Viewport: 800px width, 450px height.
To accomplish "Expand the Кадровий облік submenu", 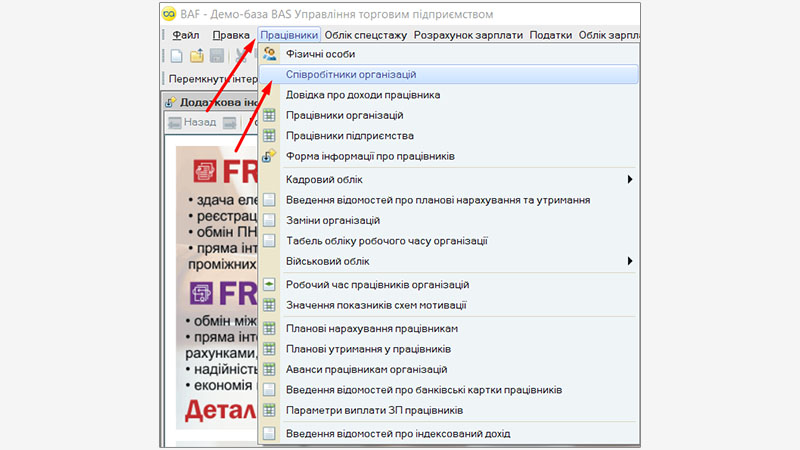I will 630,179.
